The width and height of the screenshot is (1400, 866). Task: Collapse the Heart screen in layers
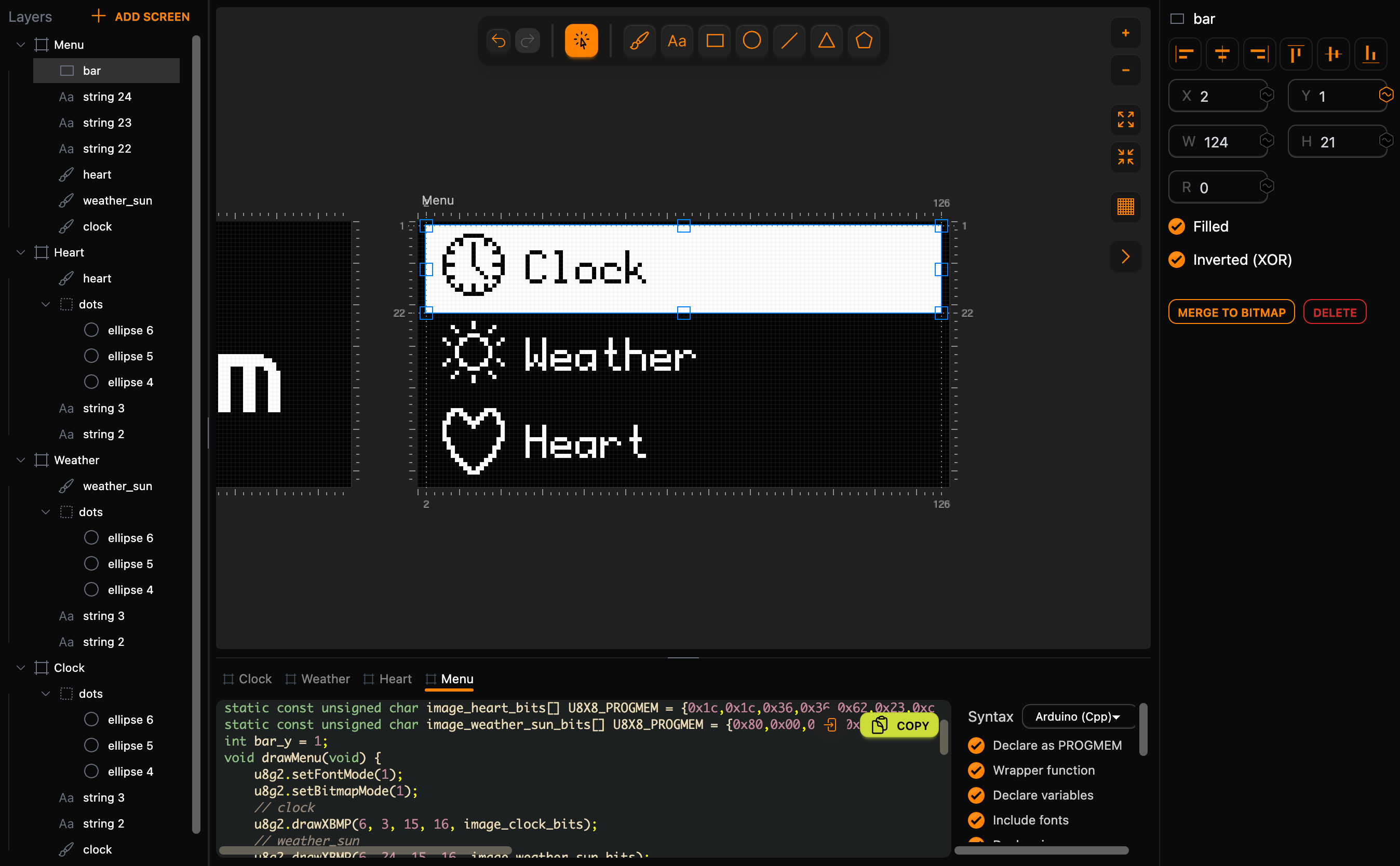pos(21,252)
